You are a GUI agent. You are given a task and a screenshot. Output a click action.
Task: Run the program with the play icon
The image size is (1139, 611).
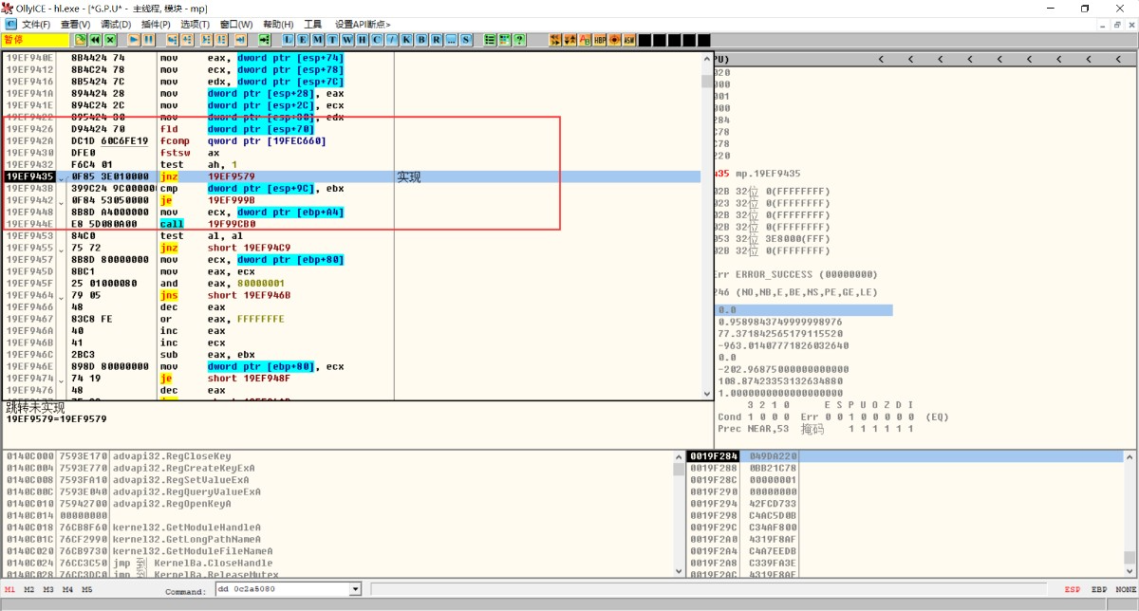(x=134, y=40)
